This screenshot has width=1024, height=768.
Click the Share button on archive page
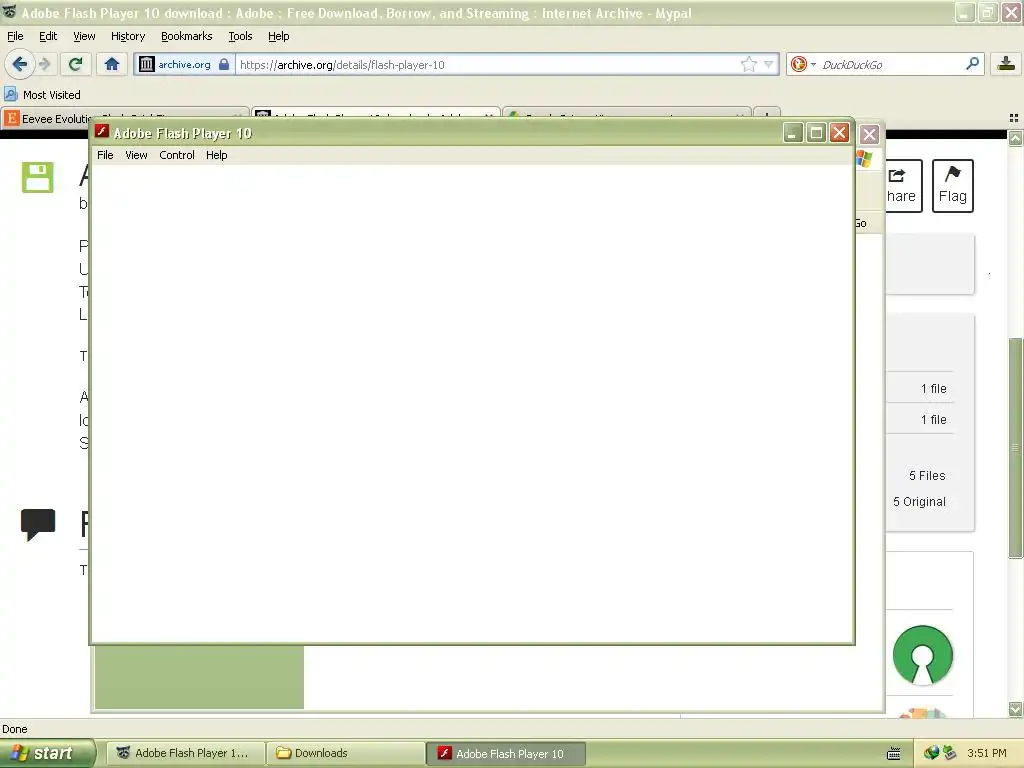(x=903, y=186)
